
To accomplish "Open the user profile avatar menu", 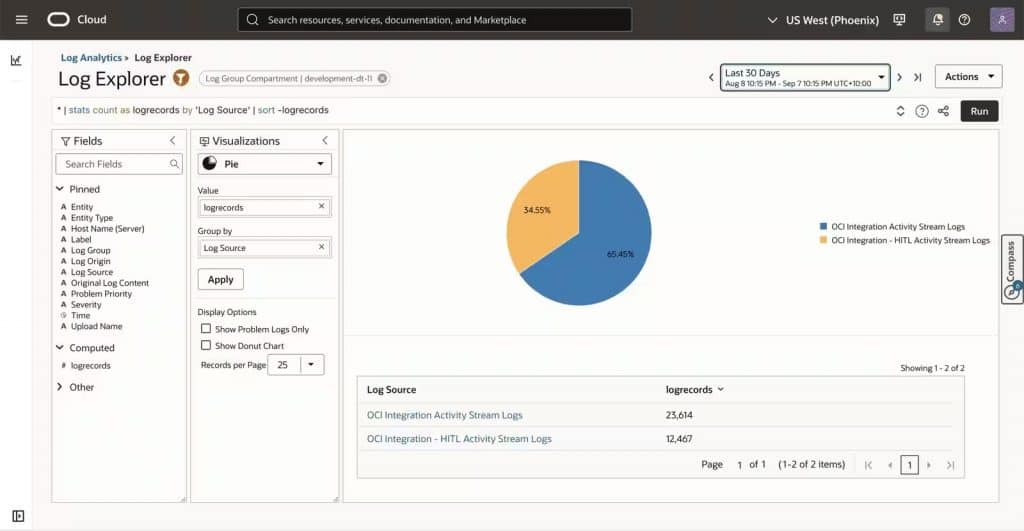I will point(1002,20).
